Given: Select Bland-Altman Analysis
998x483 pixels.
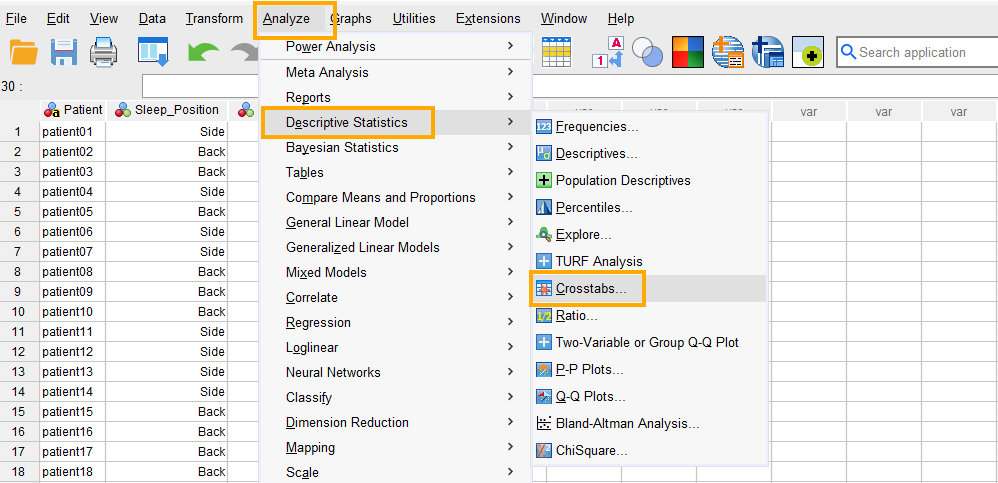Looking at the screenshot, I should (649, 424).
